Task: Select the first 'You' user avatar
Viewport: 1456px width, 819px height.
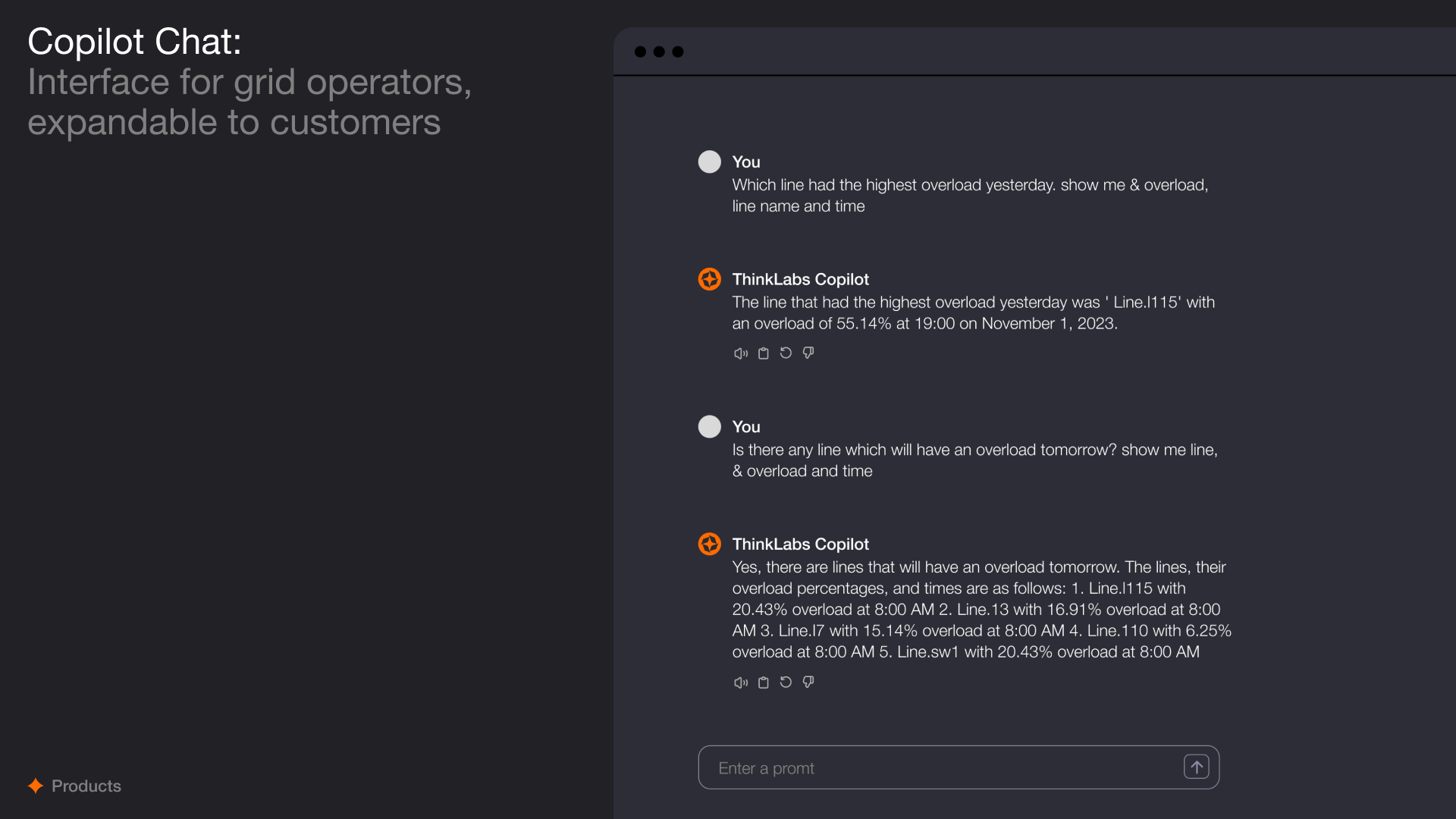Action: (x=710, y=162)
